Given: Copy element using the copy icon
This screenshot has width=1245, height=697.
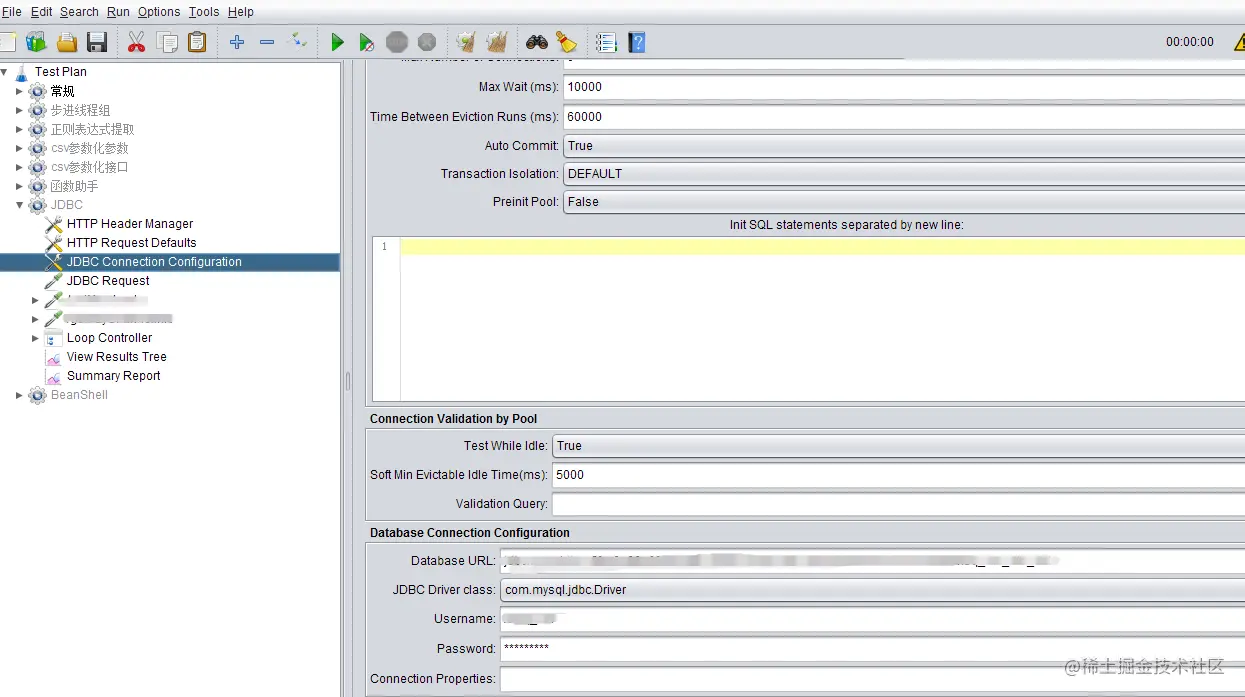Looking at the screenshot, I should click(x=167, y=42).
